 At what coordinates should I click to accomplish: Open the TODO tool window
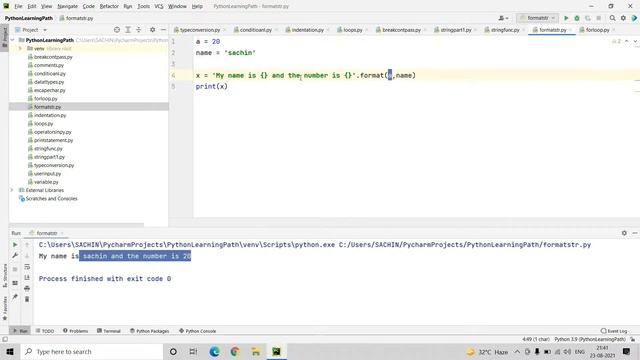coord(45,331)
